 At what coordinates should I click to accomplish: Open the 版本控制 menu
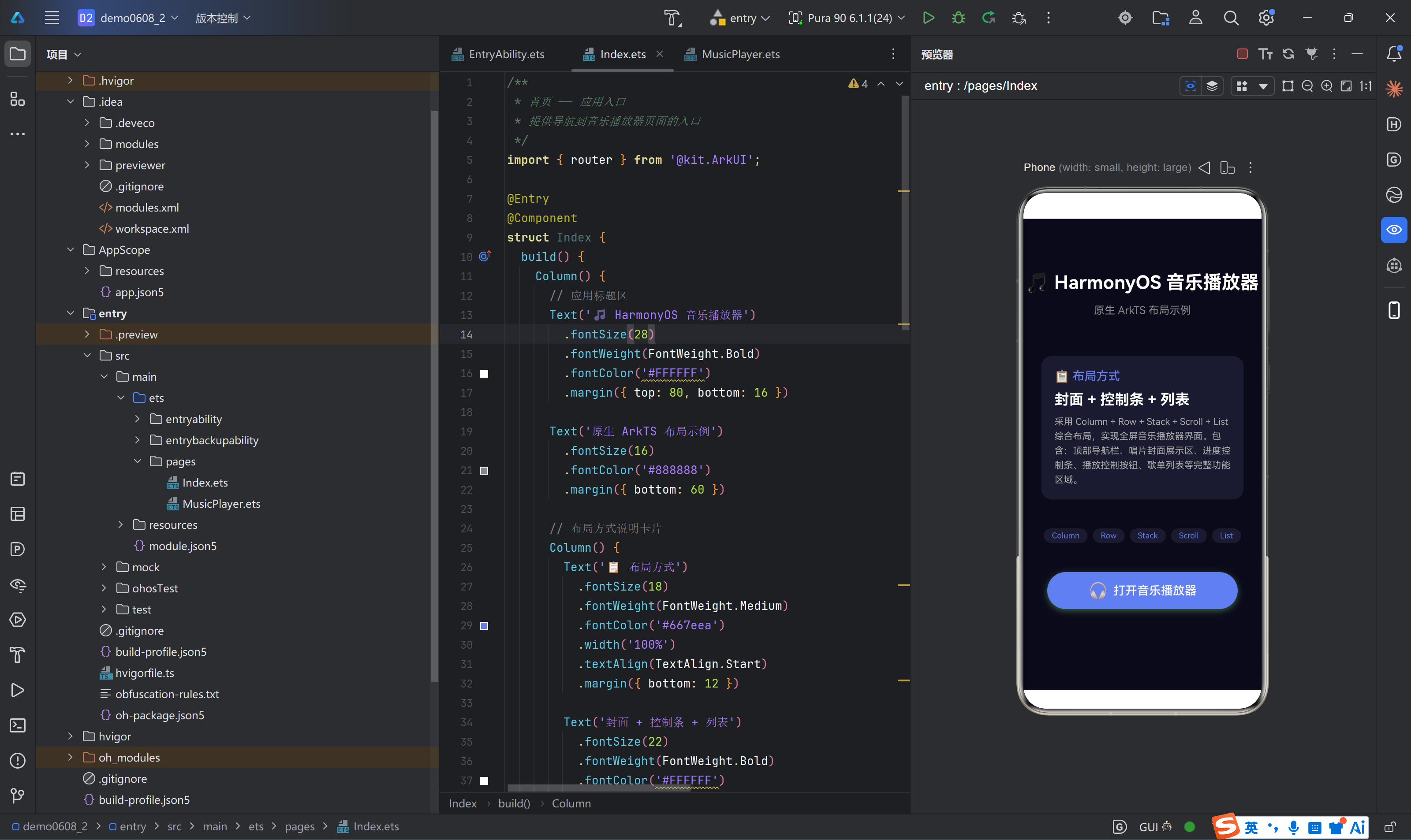click(223, 18)
